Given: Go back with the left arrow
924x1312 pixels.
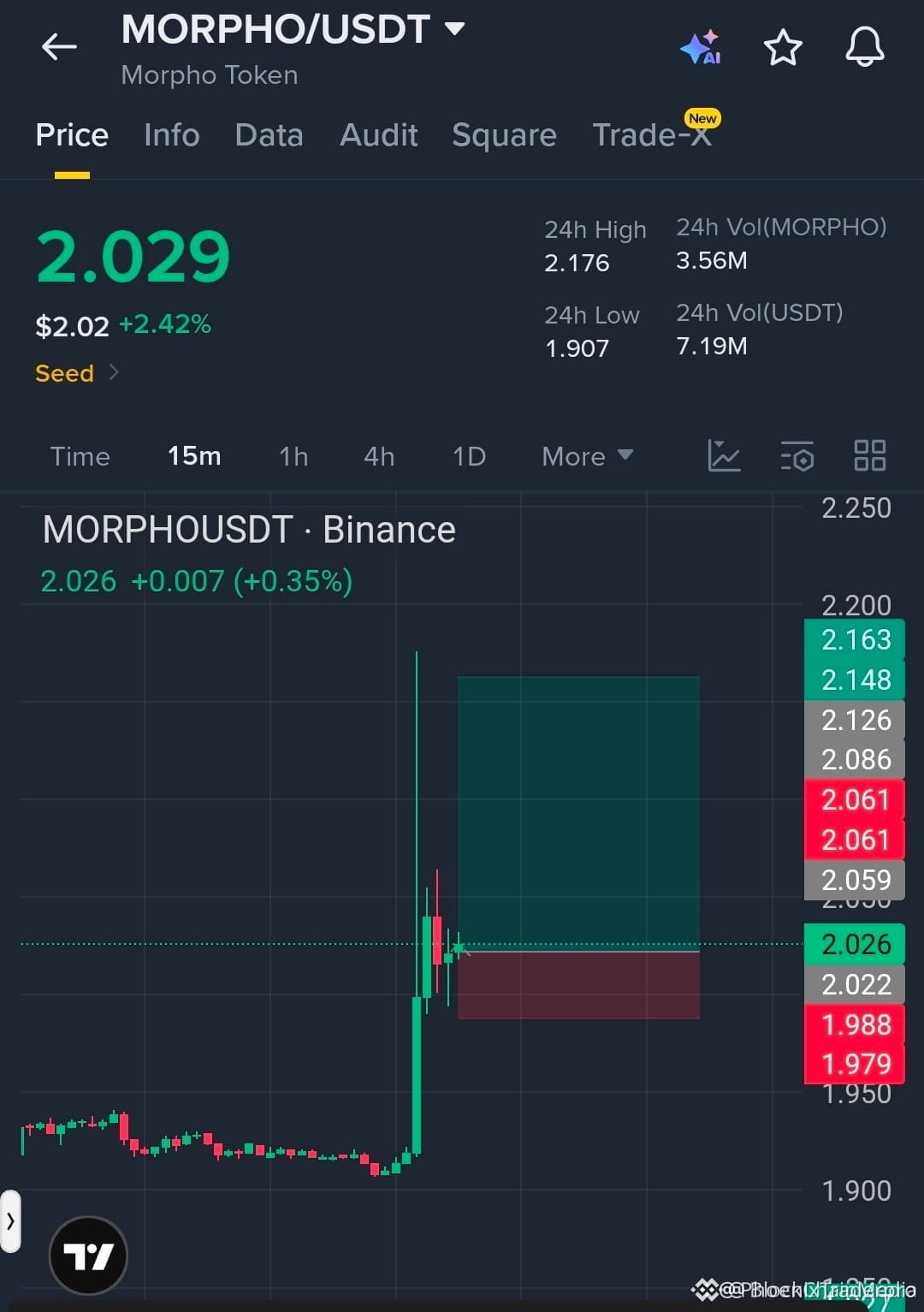Looking at the screenshot, I should tap(59, 46).
